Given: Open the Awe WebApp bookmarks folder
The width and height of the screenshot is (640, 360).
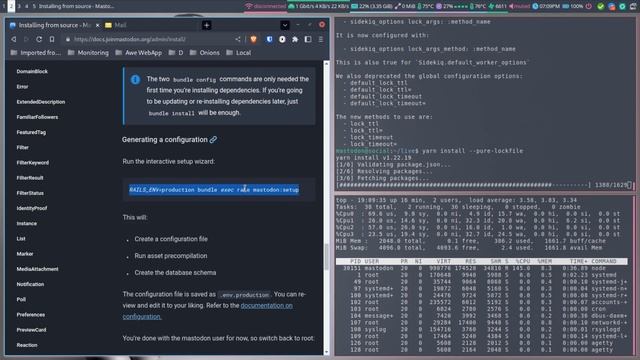Looking at the screenshot, I should [138, 53].
